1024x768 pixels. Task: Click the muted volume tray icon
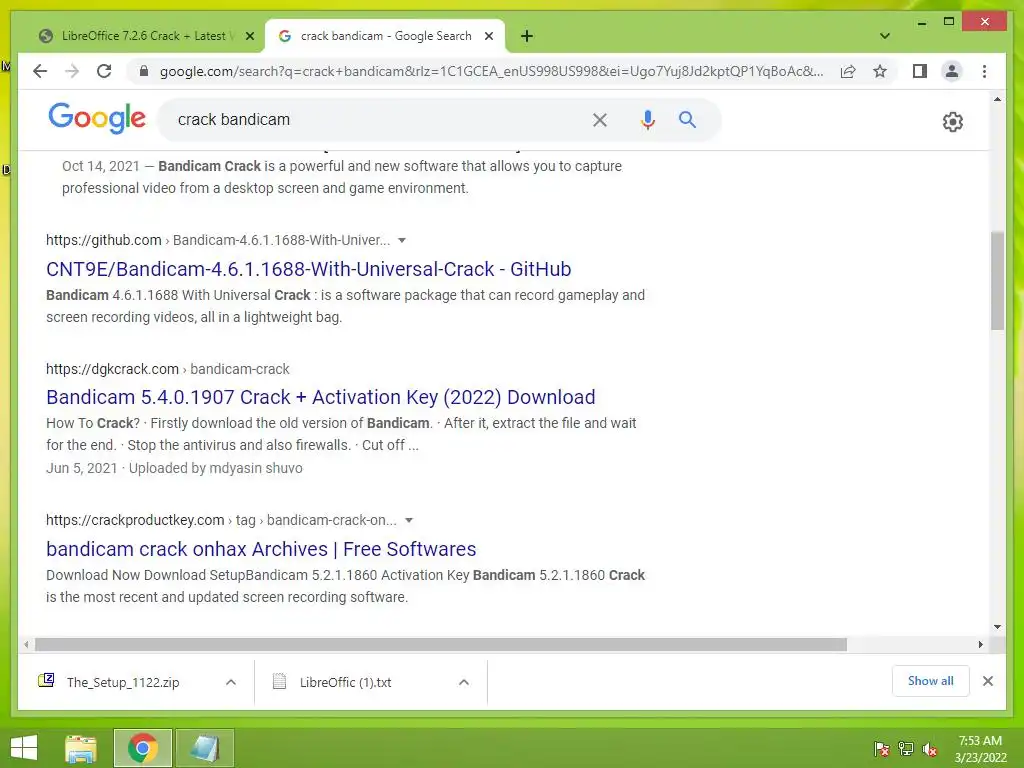click(929, 749)
